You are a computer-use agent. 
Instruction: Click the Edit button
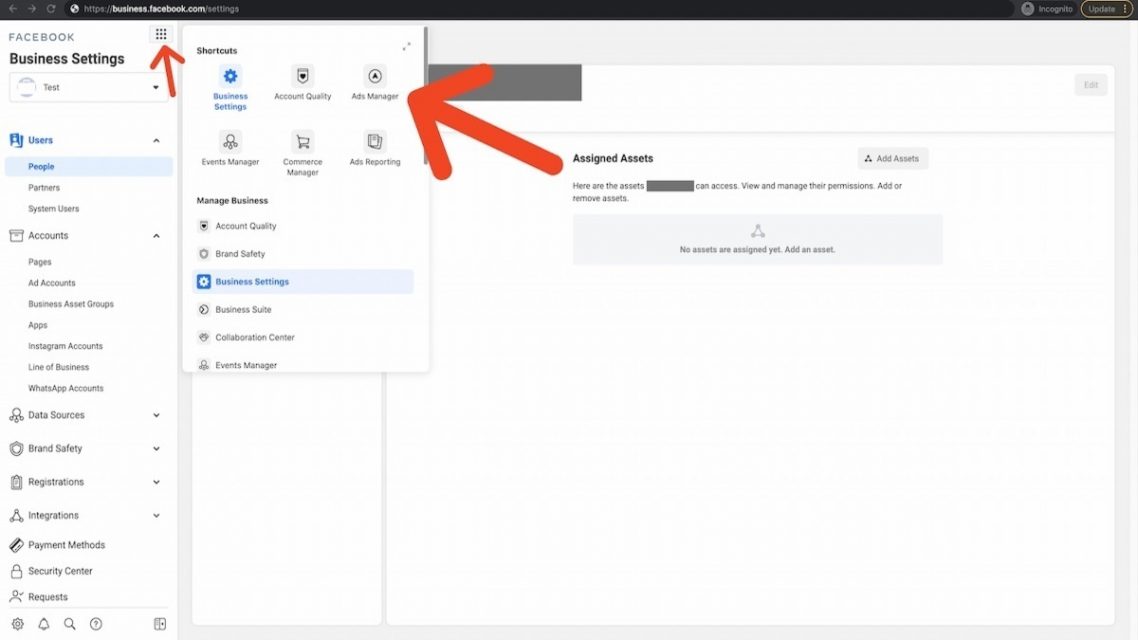[x=1090, y=85]
